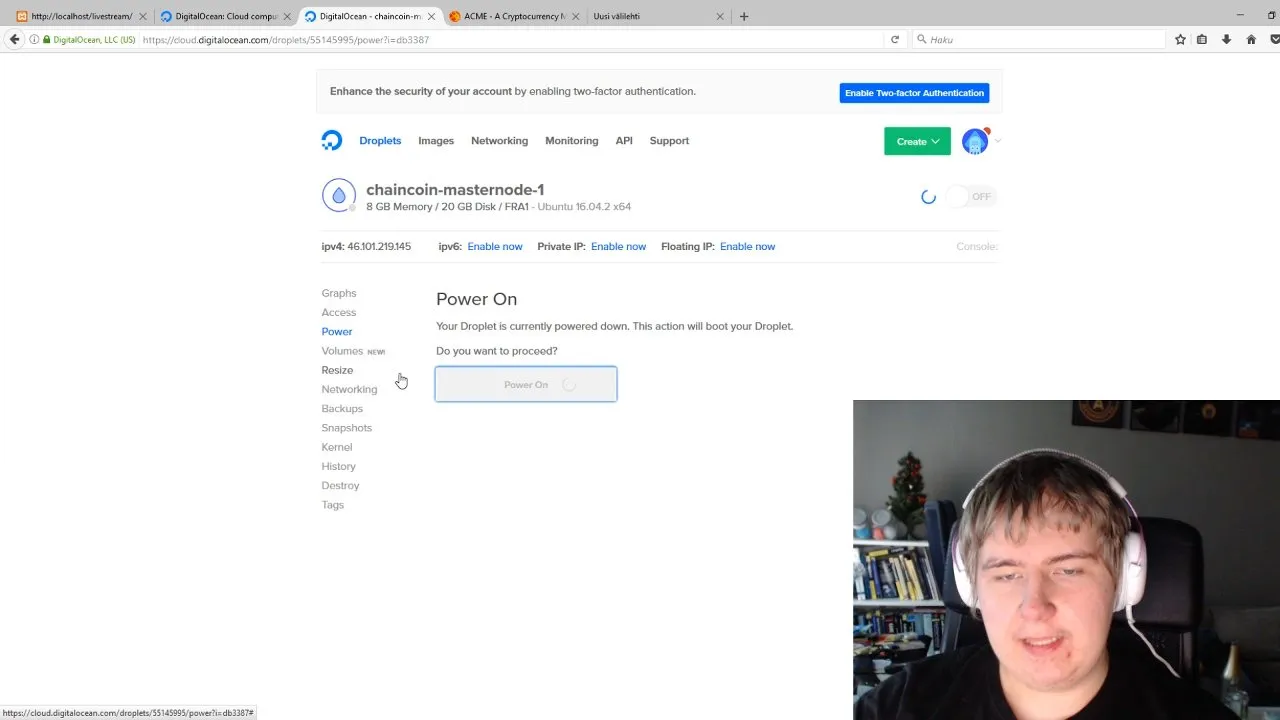Viewport: 1280px width, 720px height.
Task: Expand the account dropdown arrow beside avatar
Action: [997, 141]
